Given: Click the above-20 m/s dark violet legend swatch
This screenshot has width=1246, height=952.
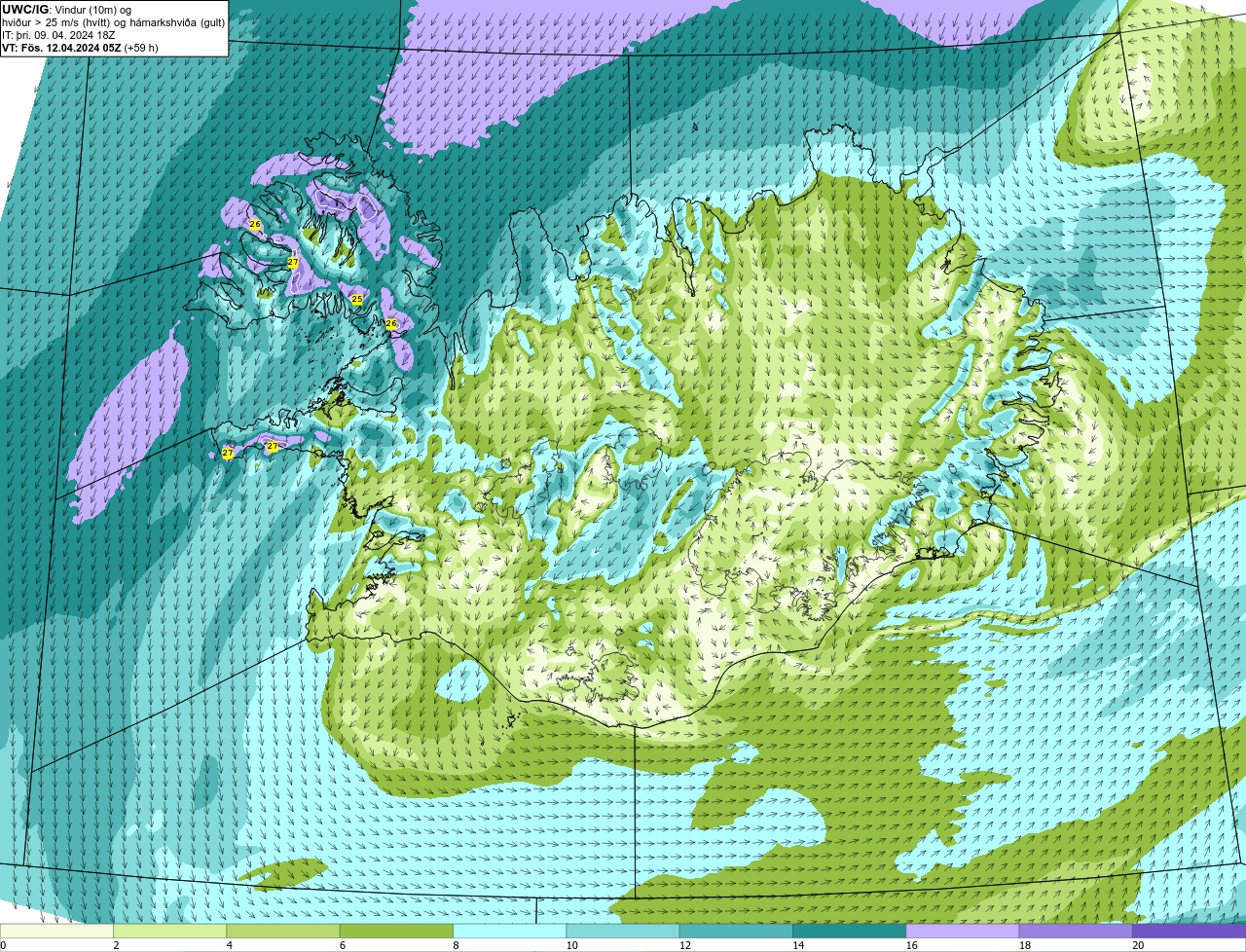Looking at the screenshot, I should [1190, 932].
